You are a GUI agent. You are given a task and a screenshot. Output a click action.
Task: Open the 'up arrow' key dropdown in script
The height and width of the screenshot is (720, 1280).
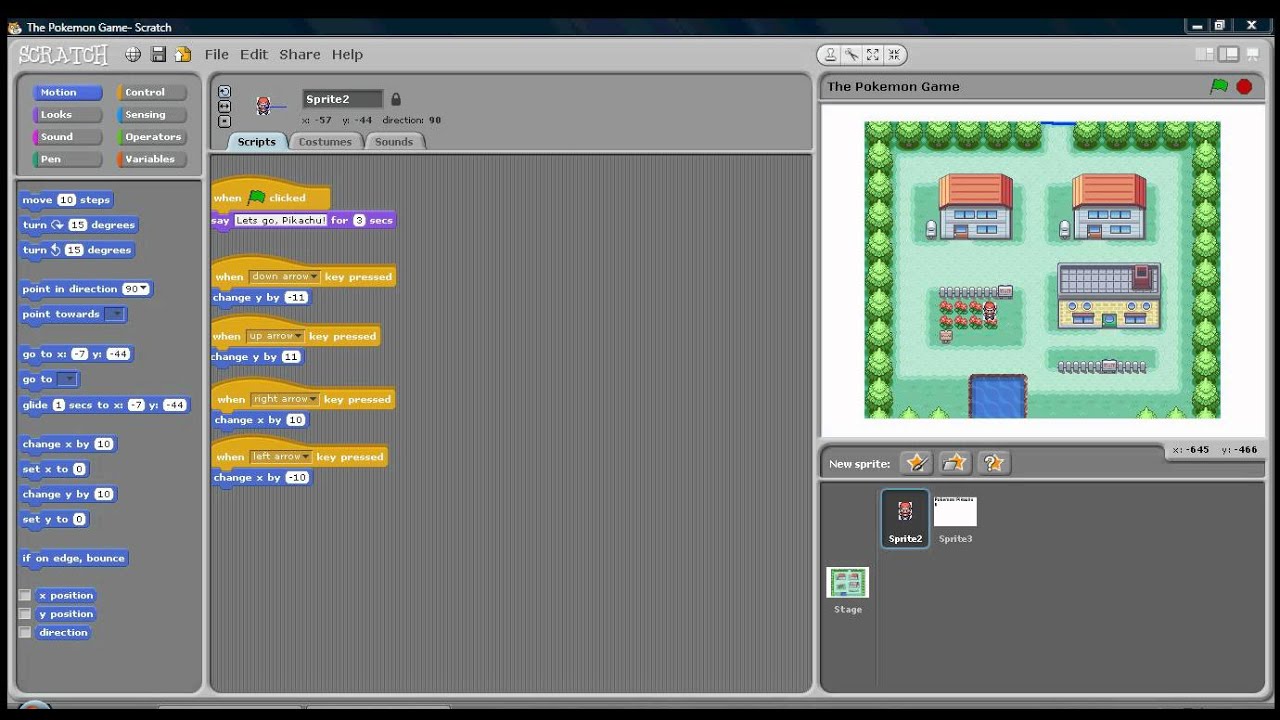pos(274,336)
